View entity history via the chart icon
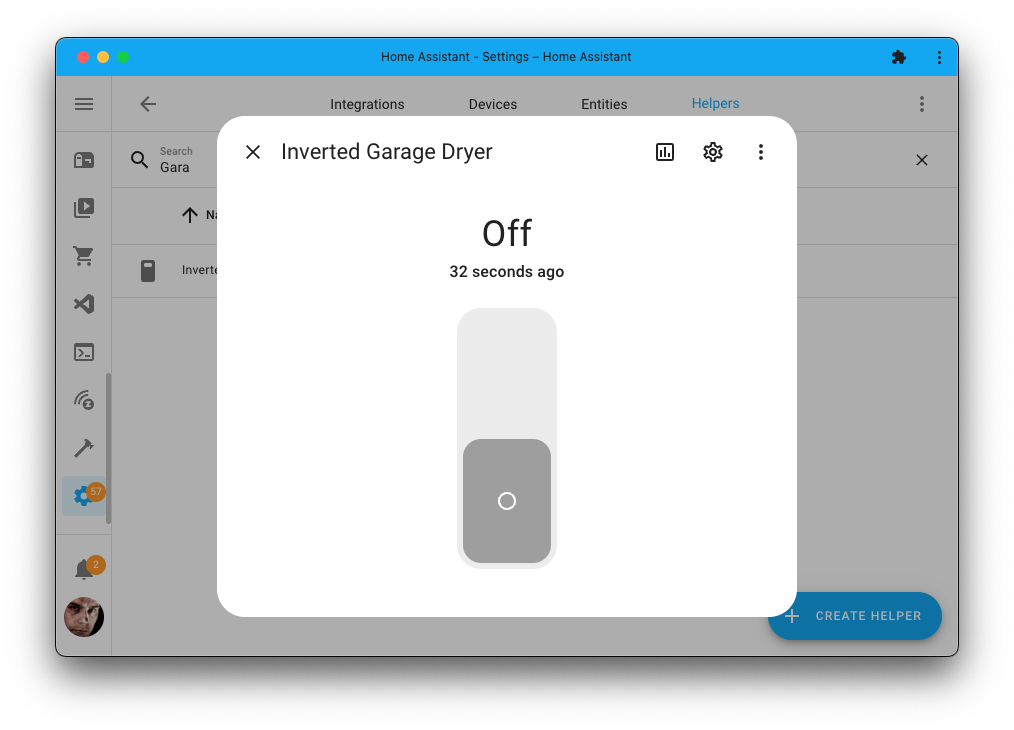 (x=664, y=151)
